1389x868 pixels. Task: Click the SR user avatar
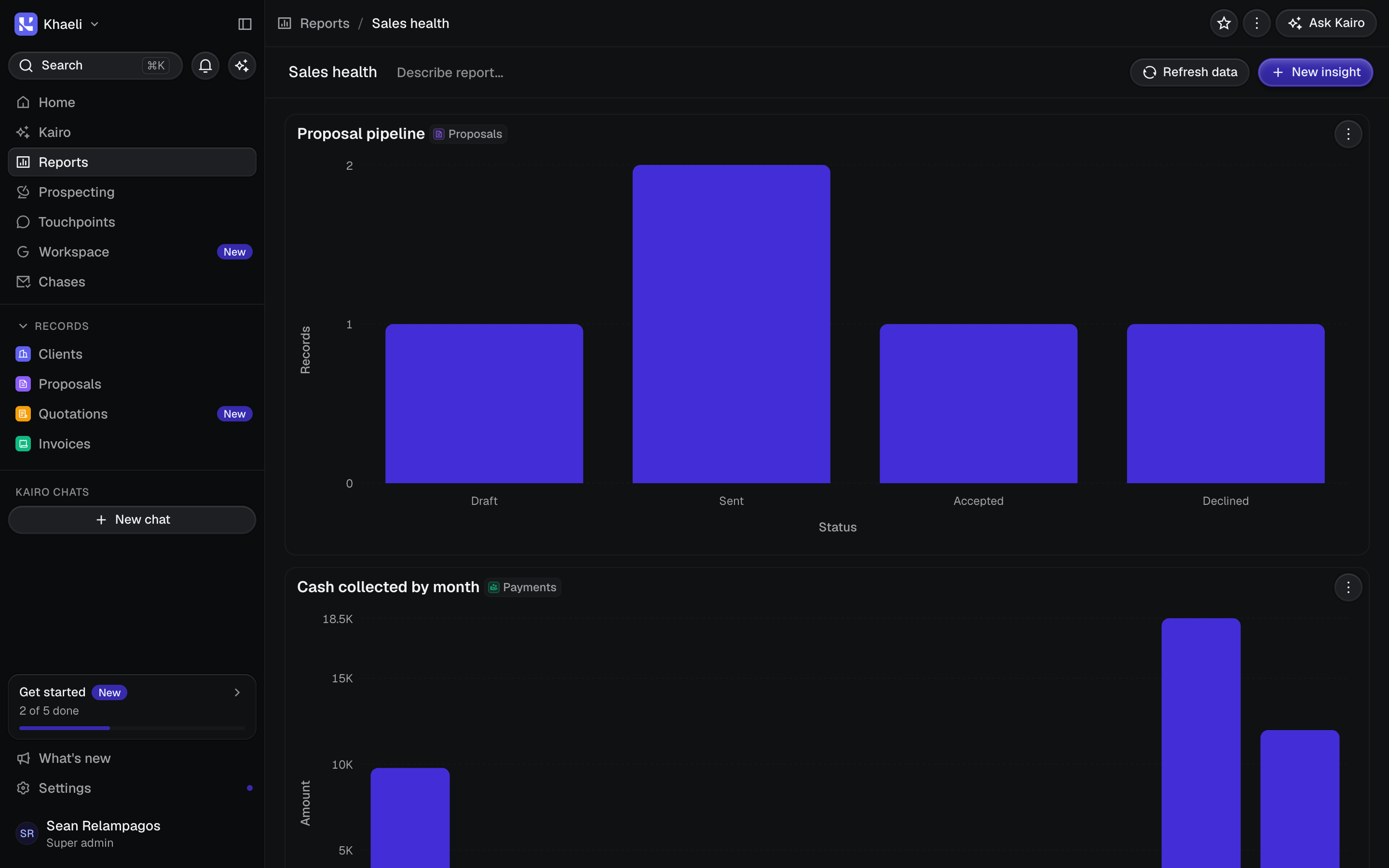(x=27, y=834)
